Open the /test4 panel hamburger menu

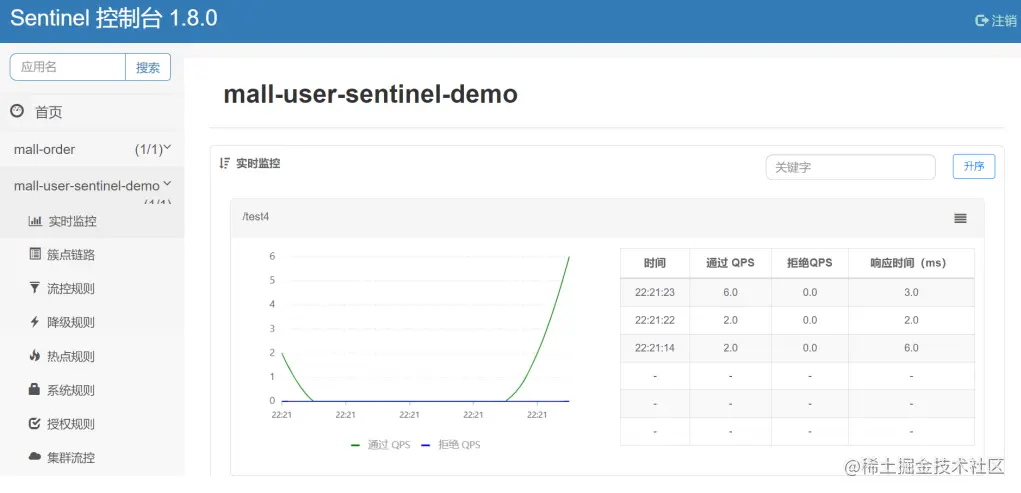pos(960,218)
